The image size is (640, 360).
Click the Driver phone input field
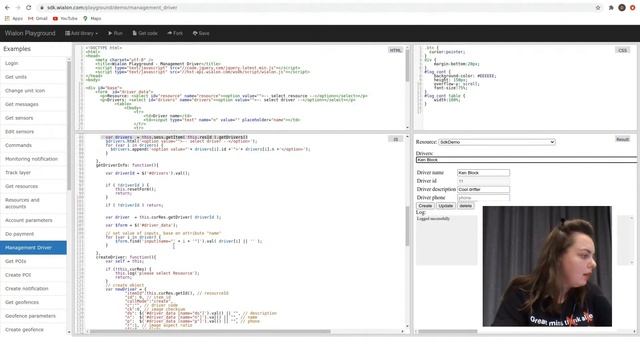483,198
